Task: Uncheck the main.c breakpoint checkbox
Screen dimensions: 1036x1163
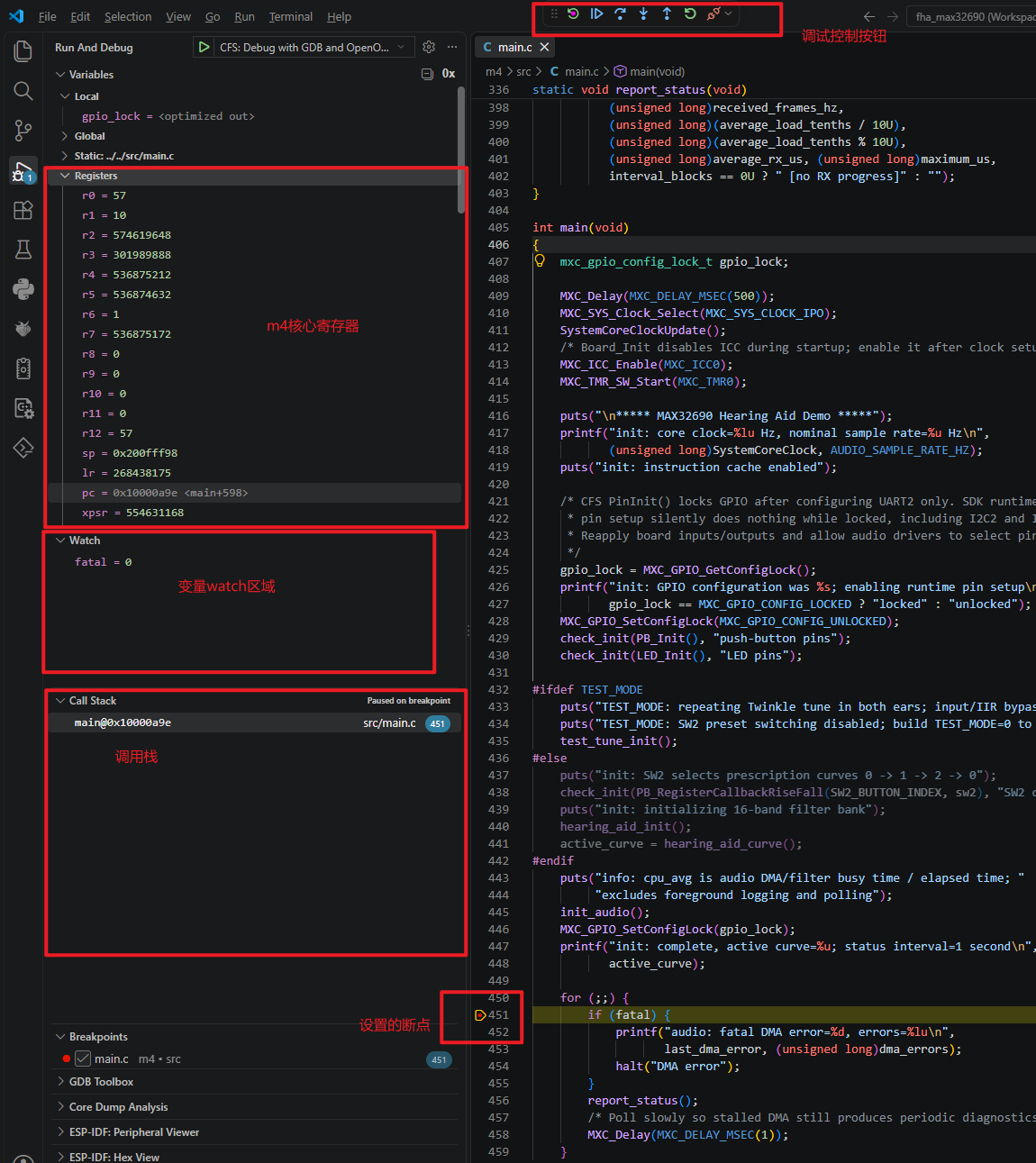Action: pyautogui.click(x=83, y=1059)
